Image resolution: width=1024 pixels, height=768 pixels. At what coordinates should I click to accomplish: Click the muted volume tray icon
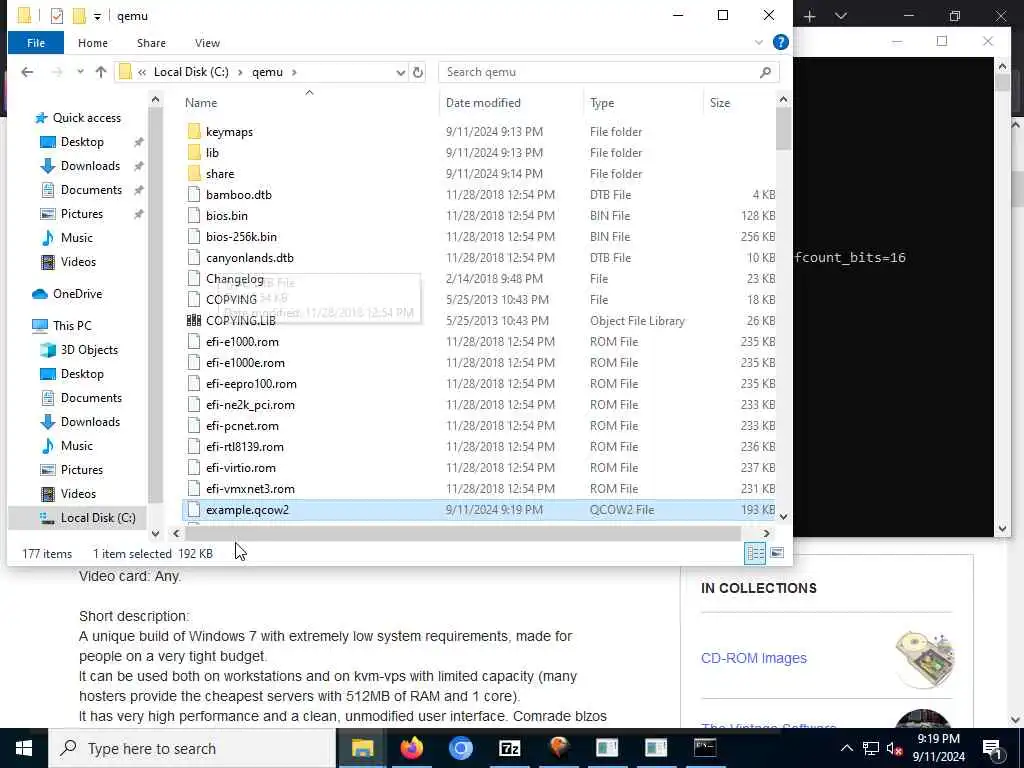click(895, 748)
